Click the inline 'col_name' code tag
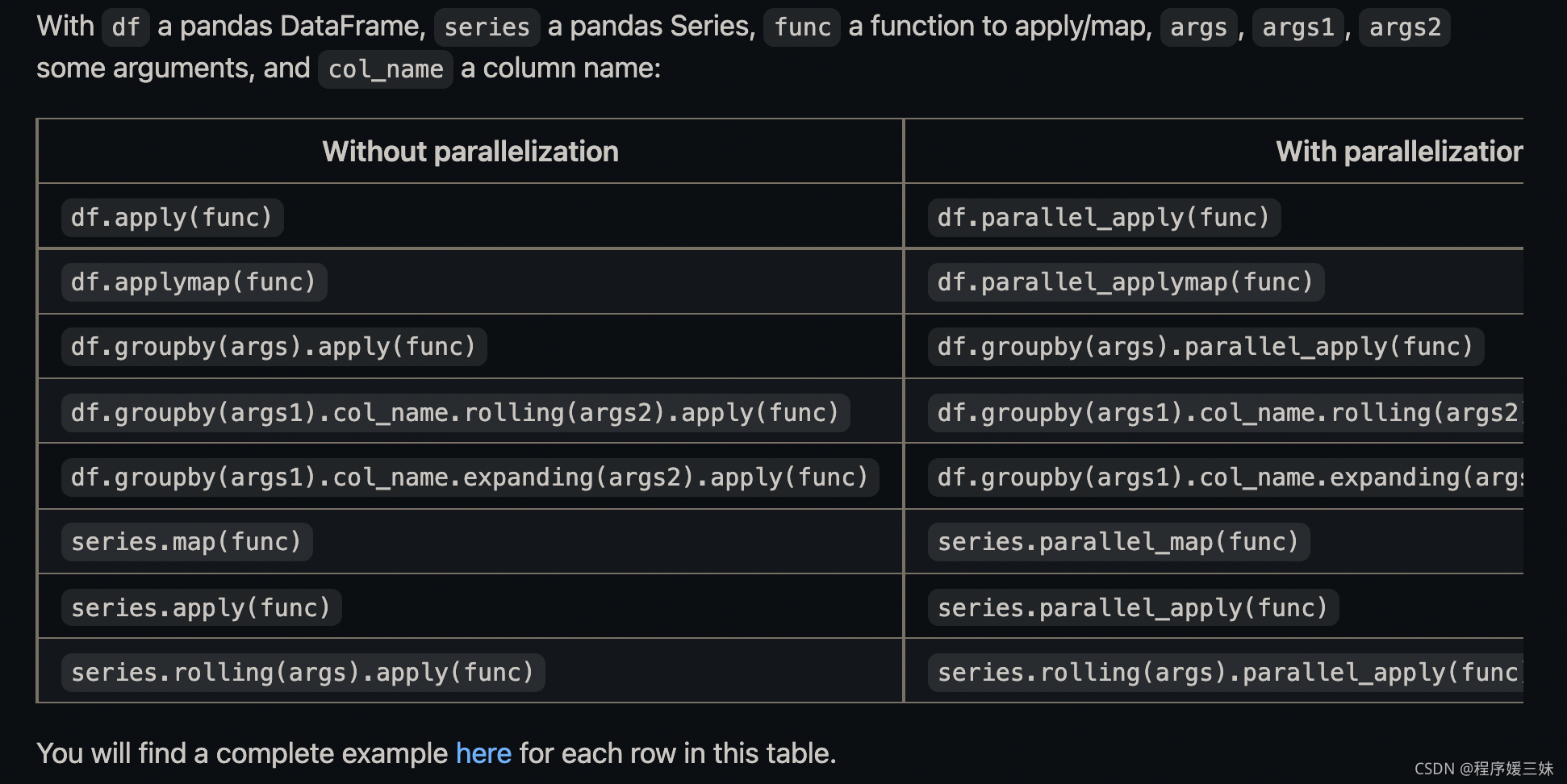The height and width of the screenshot is (784, 1567). [385, 69]
